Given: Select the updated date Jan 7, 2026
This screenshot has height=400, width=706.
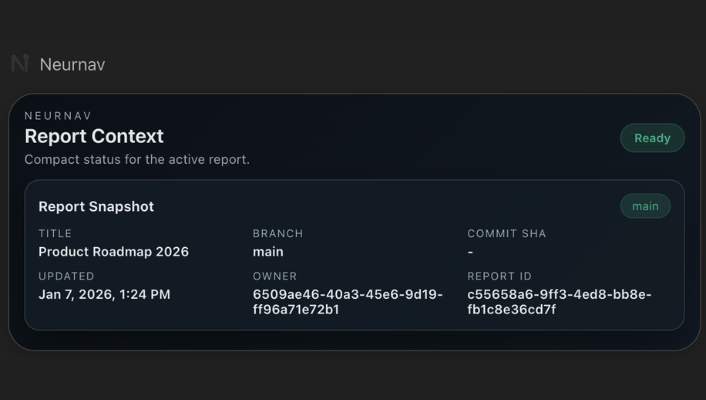Looking at the screenshot, I should tap(104, 294).
